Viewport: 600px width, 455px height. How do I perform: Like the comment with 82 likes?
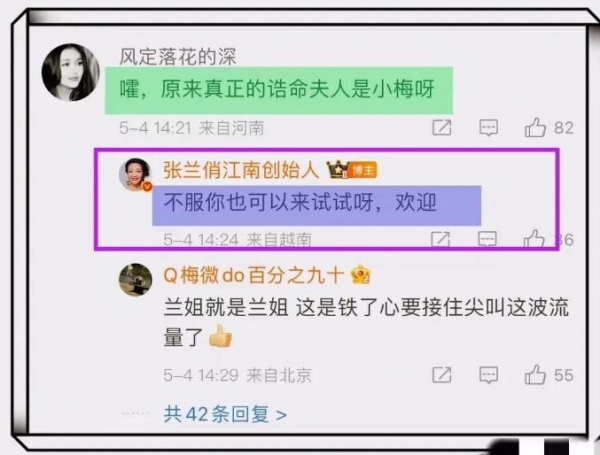(535, 127)
